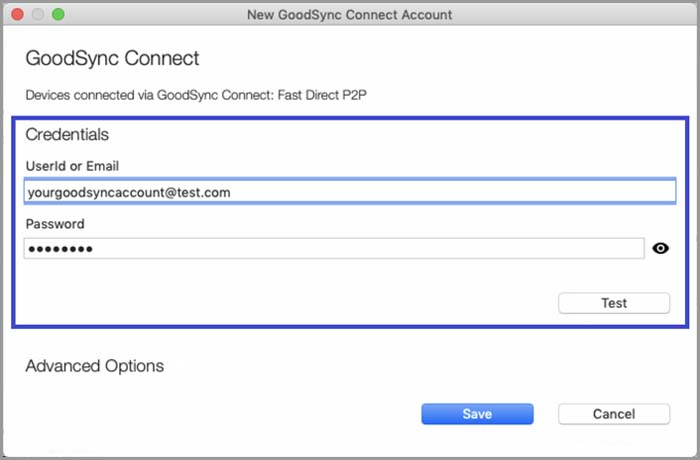
Task: Toggle password visibility with the eye icon
Action: 660,249
